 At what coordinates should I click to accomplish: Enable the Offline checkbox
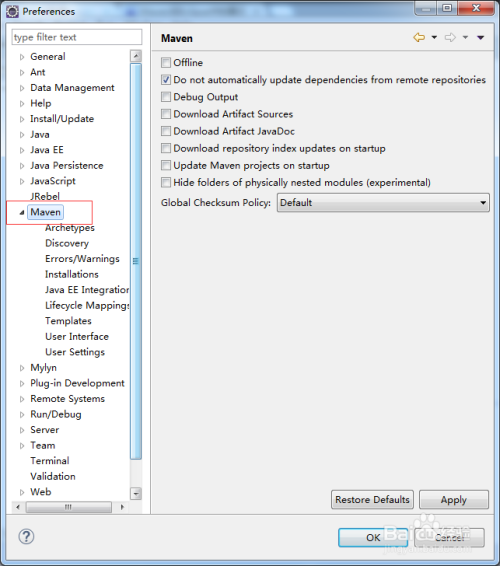pos(166,62)
